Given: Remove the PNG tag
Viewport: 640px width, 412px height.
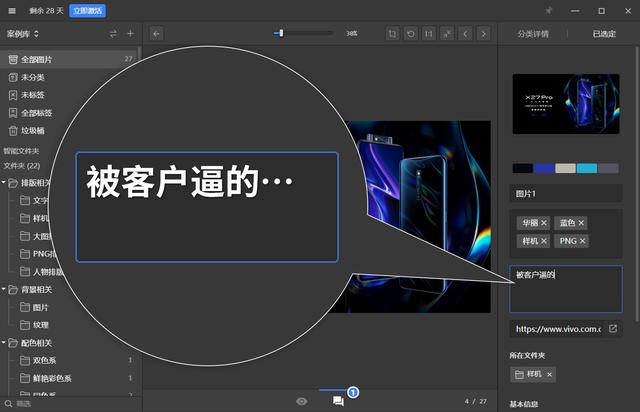Looking at the screenshot, I should pyautogui.click(x=582, y=241).
